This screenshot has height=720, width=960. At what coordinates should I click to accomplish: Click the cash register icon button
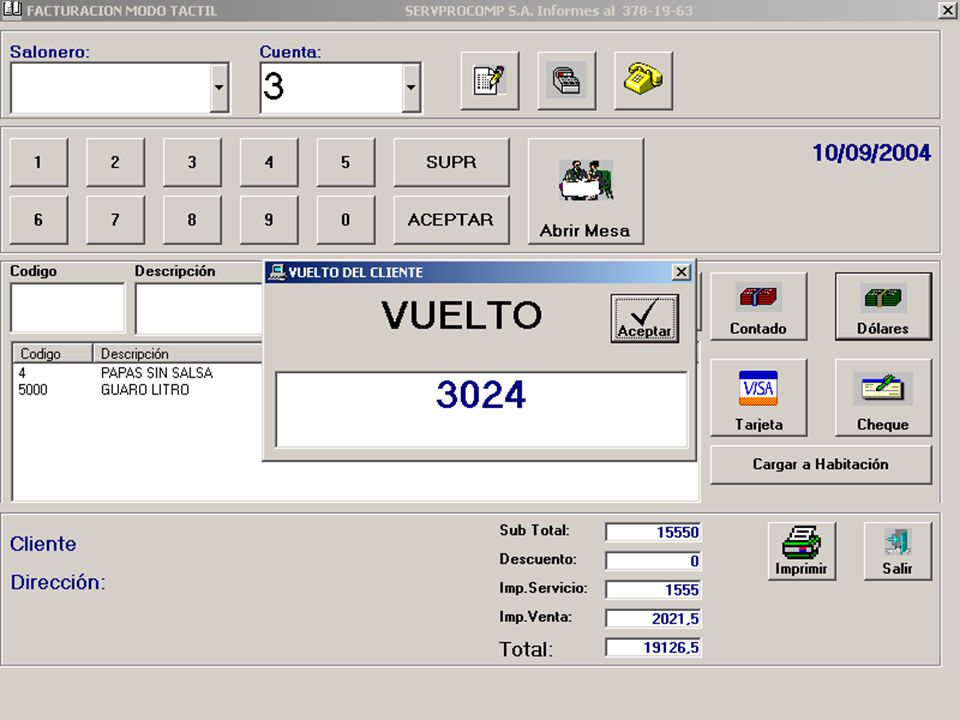tap(566, 81)
